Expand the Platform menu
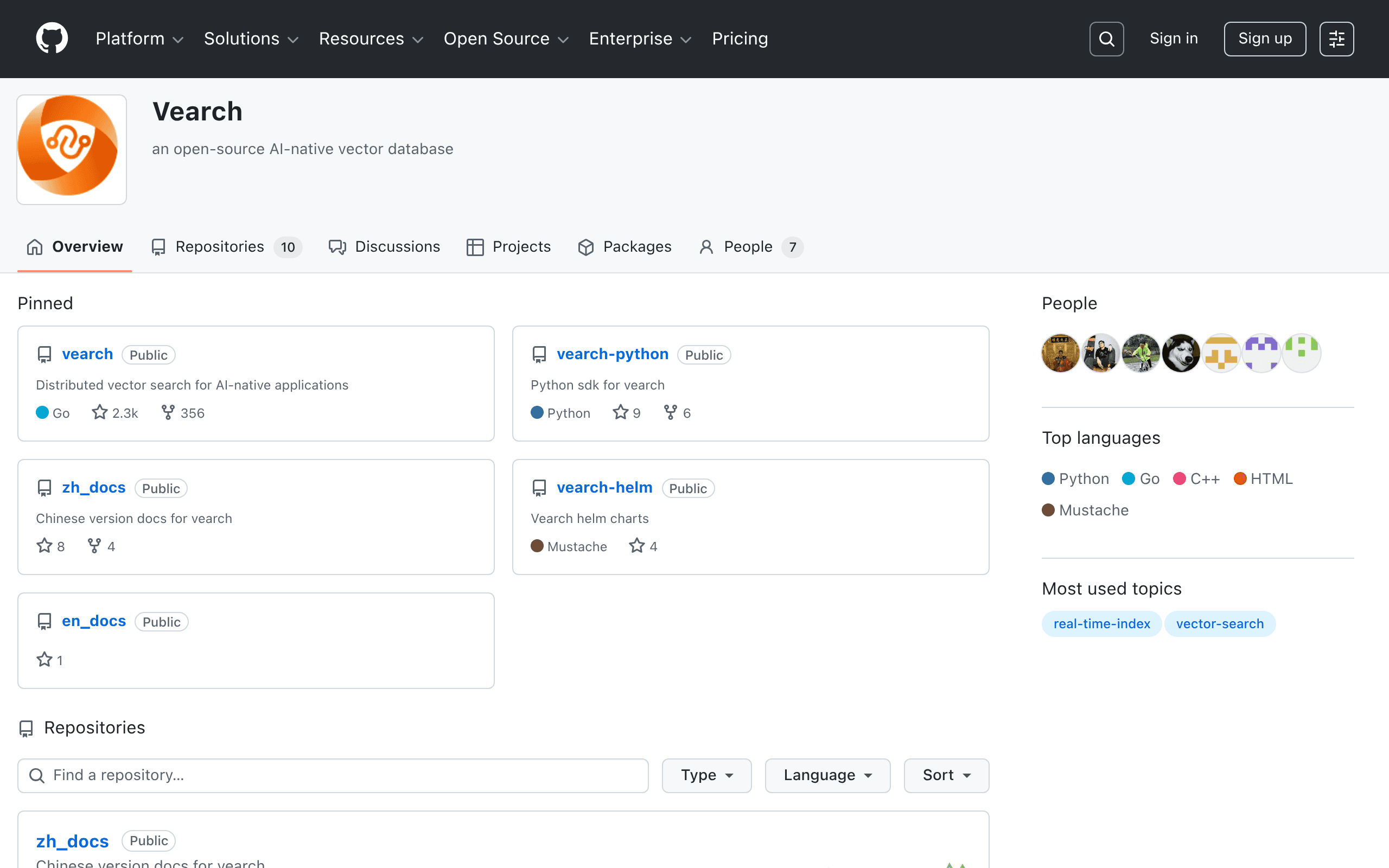This screenshot has width=1389, height=868. [139, 39]
